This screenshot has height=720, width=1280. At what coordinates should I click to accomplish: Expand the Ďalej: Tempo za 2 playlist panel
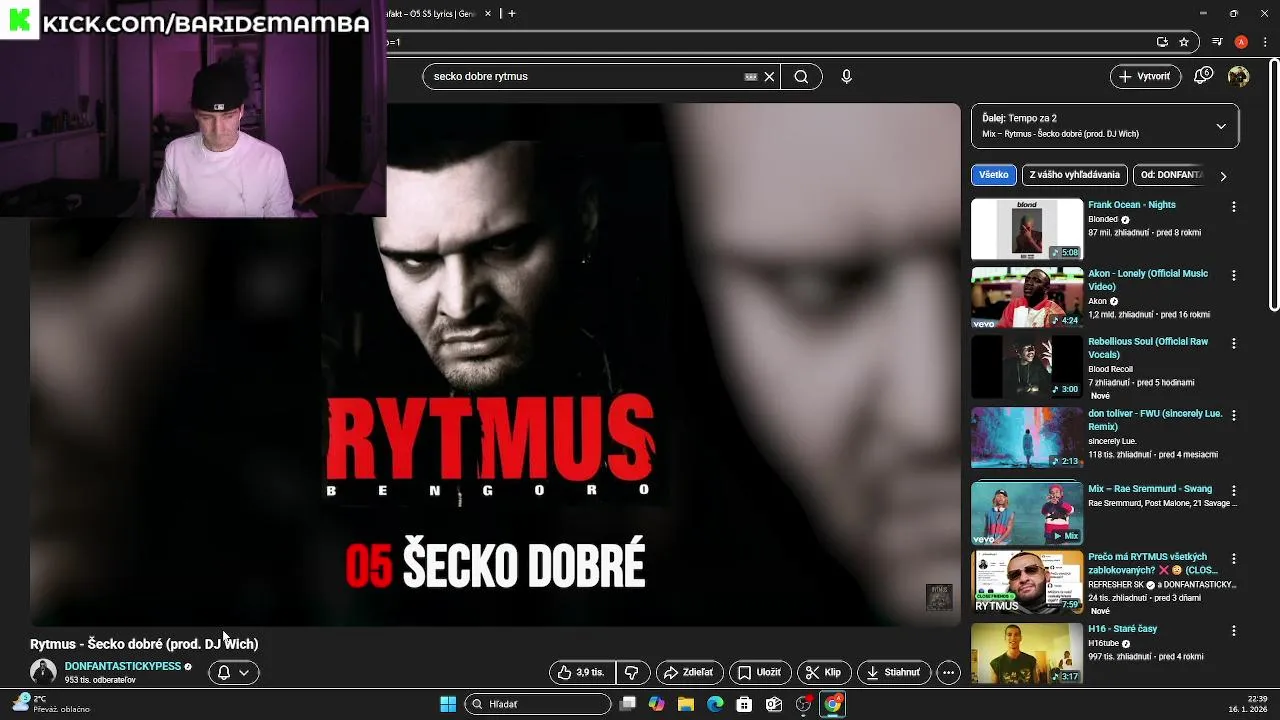(1221, 126)
